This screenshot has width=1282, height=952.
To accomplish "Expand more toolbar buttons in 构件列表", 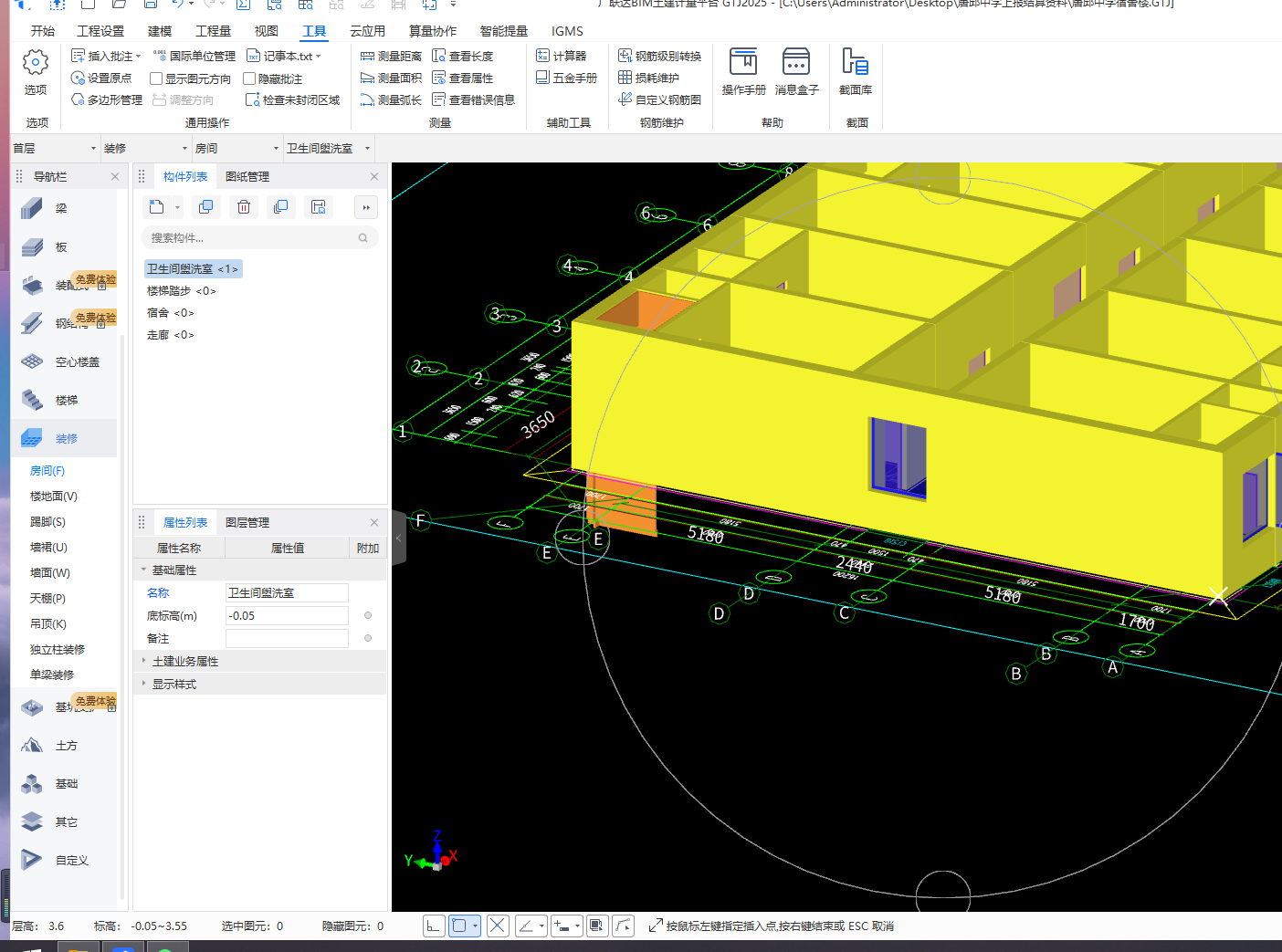I will tap(366, 207).
